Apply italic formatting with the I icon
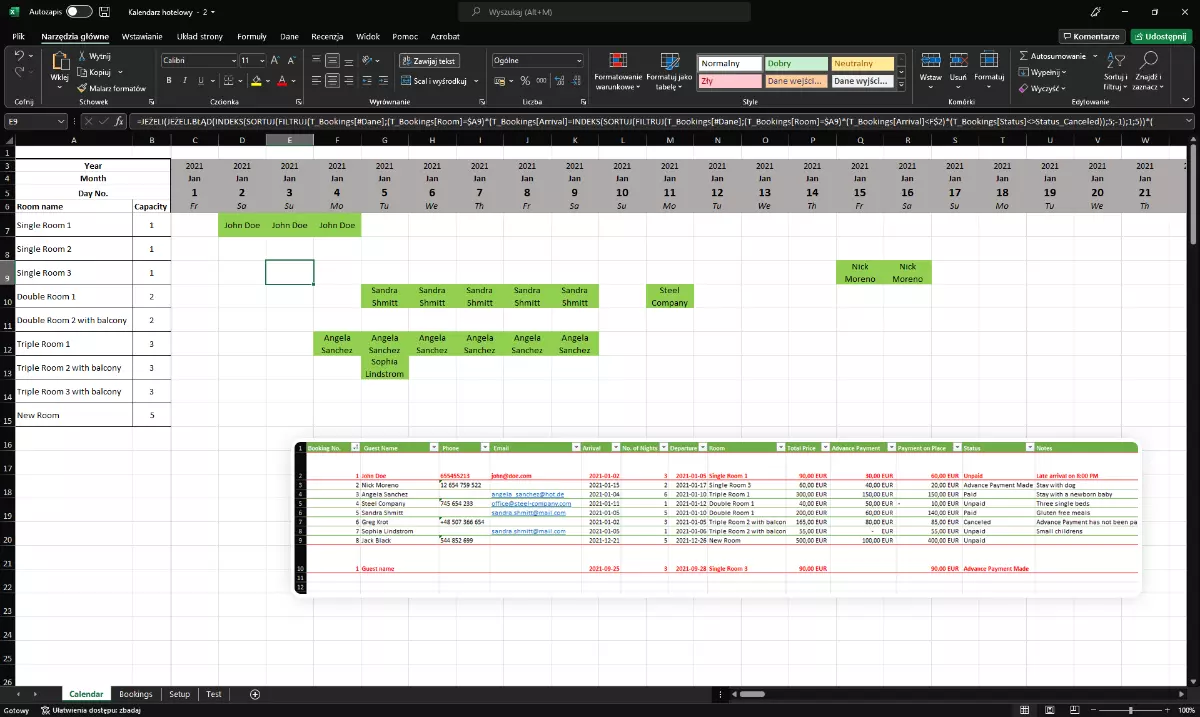 (x=186, y=81)
